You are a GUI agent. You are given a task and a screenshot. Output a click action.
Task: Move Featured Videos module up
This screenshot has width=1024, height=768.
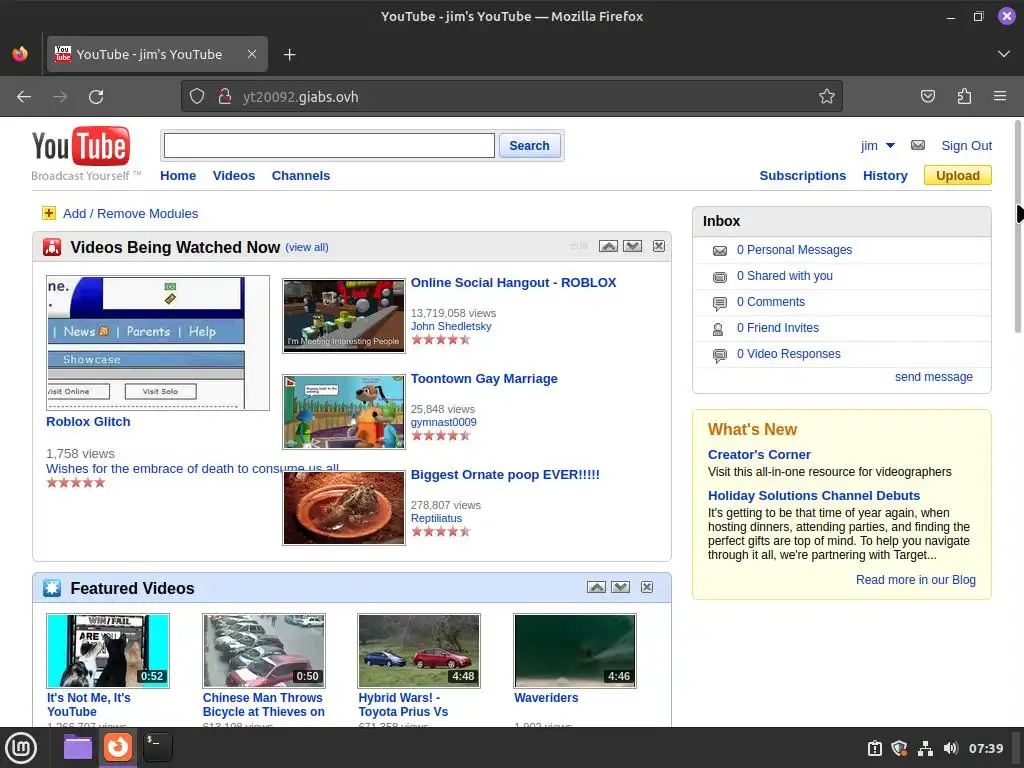coord(596,587)
